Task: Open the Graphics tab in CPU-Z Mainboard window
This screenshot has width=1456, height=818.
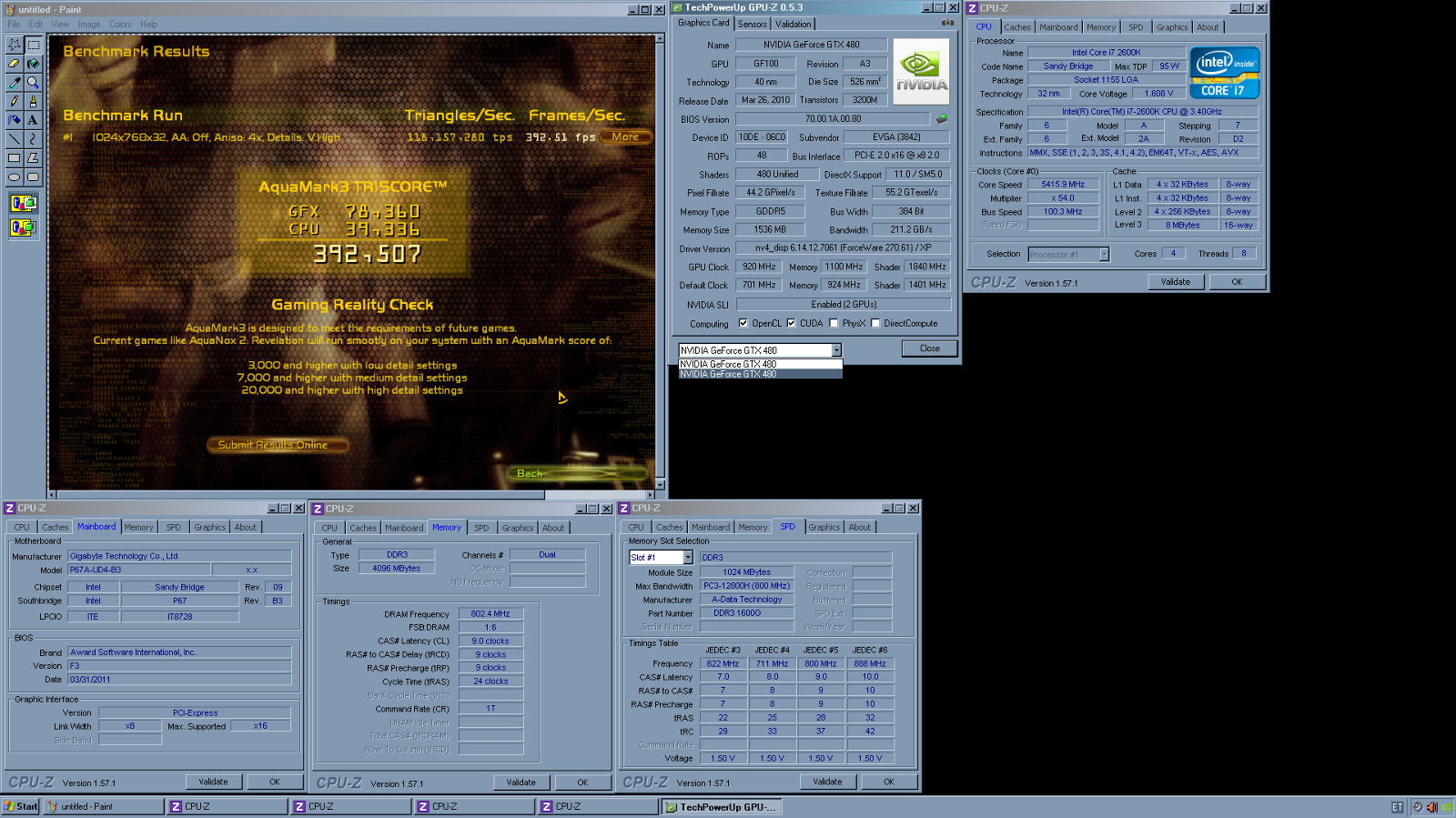Action: (x=209, y=527)
